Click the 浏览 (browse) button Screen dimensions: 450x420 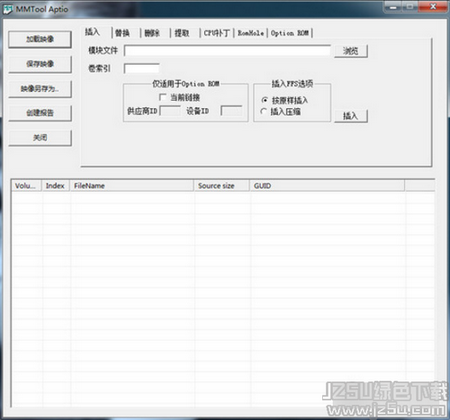(x=351, y=51)
